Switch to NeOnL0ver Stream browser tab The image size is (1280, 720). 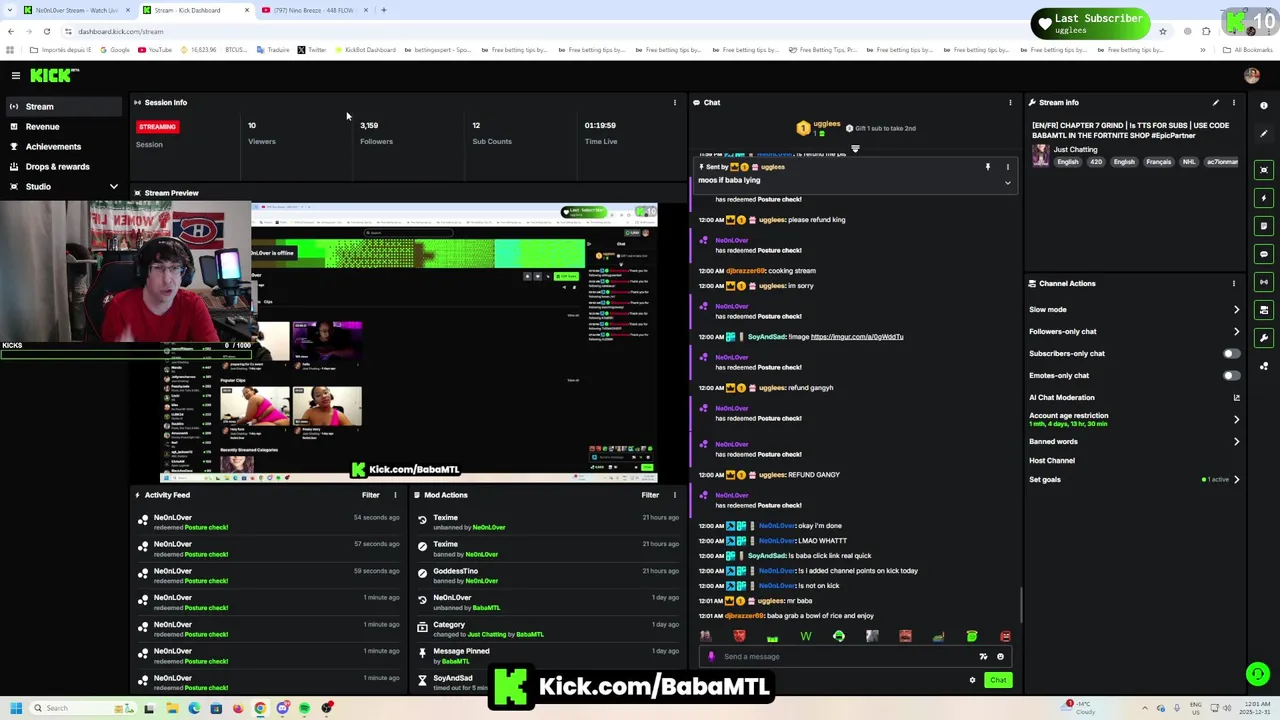[75, 10]
